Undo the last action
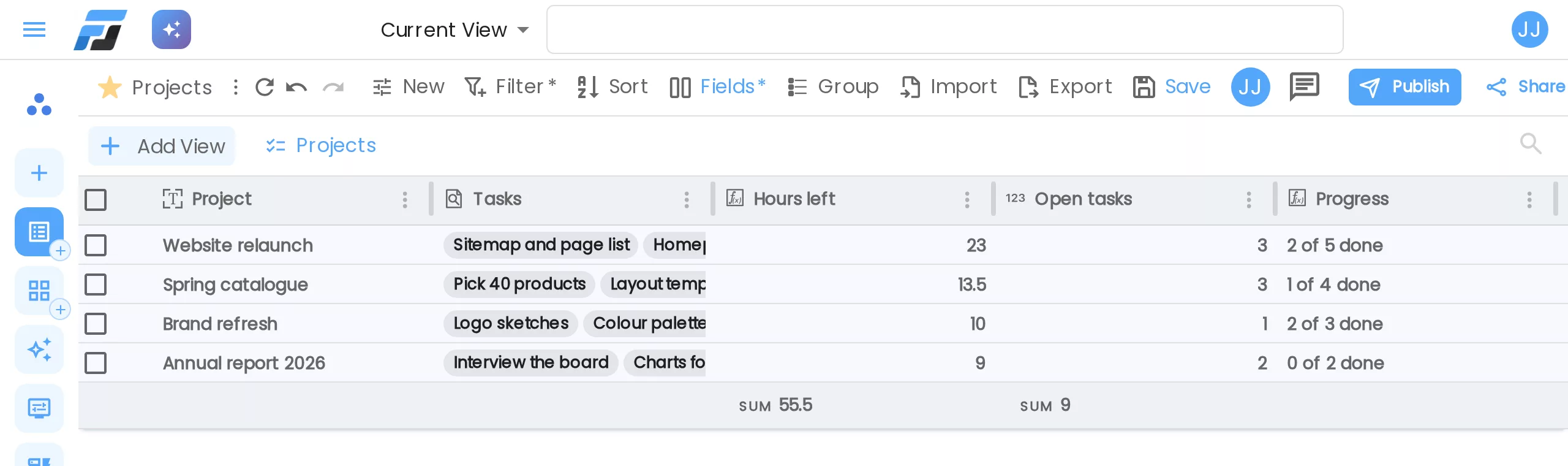 pos(297,87)
